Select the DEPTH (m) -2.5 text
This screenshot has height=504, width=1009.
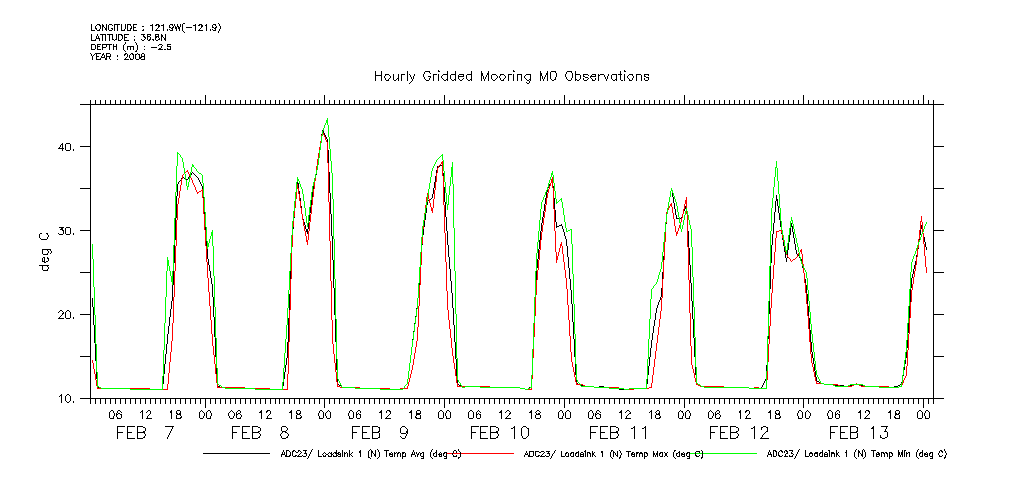130,47
